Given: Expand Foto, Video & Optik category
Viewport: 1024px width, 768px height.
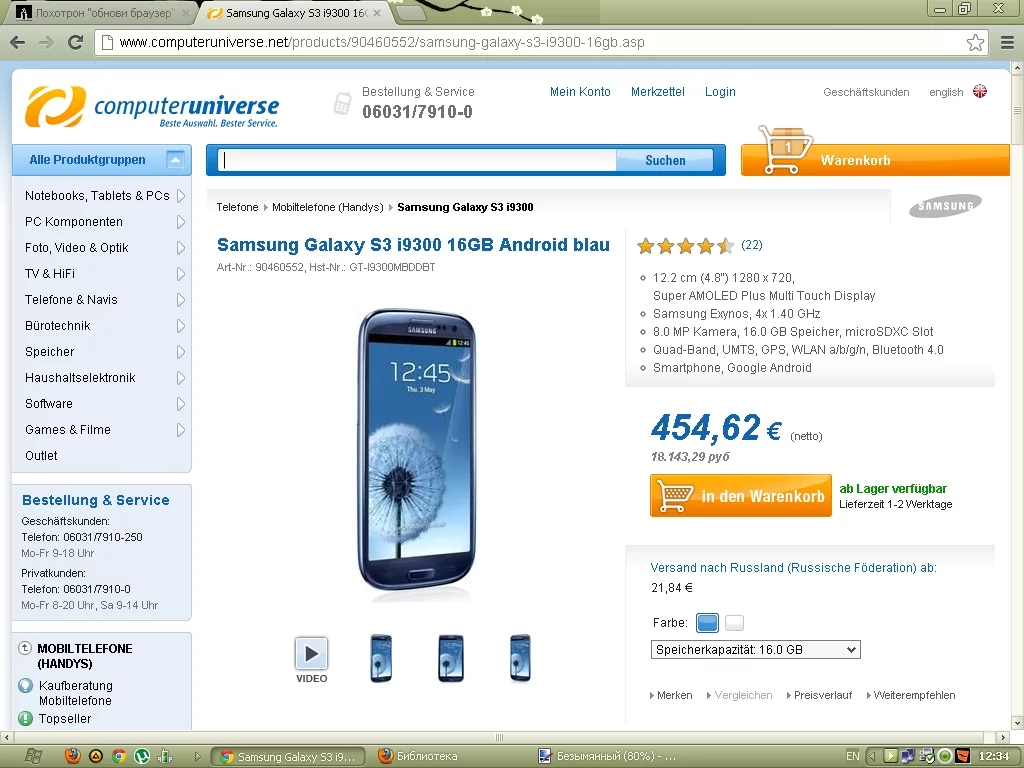Looking at the screenshot, I should pyautogui.click(x=181, y=248).
